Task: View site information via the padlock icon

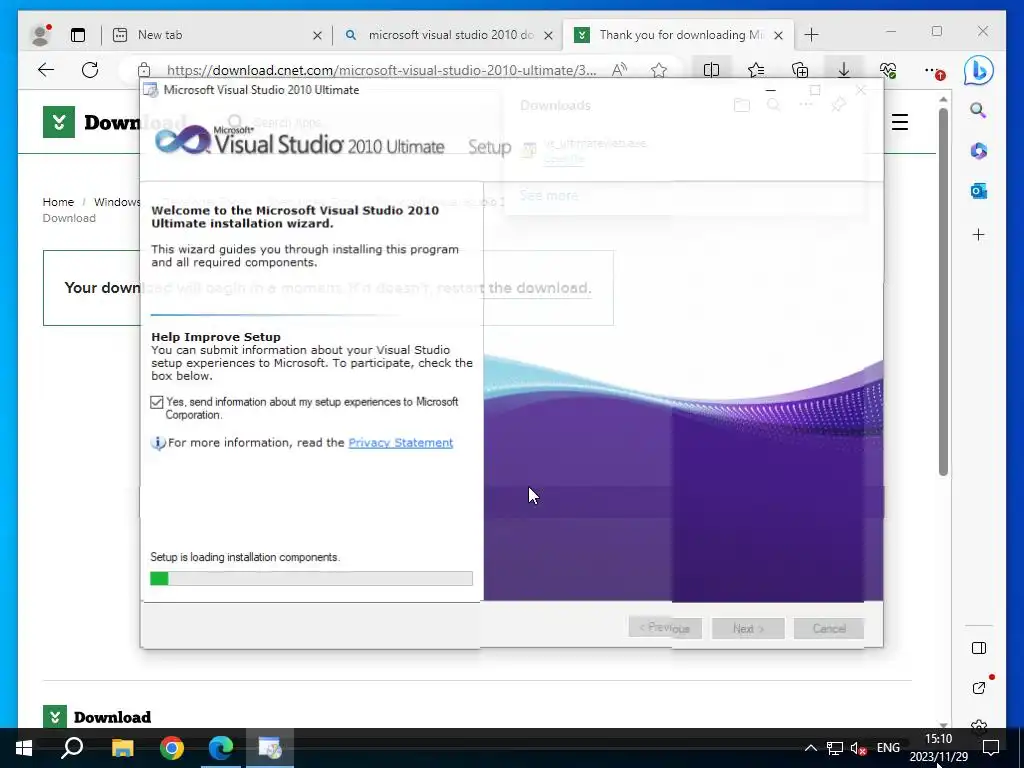Action: pos(144,70)
